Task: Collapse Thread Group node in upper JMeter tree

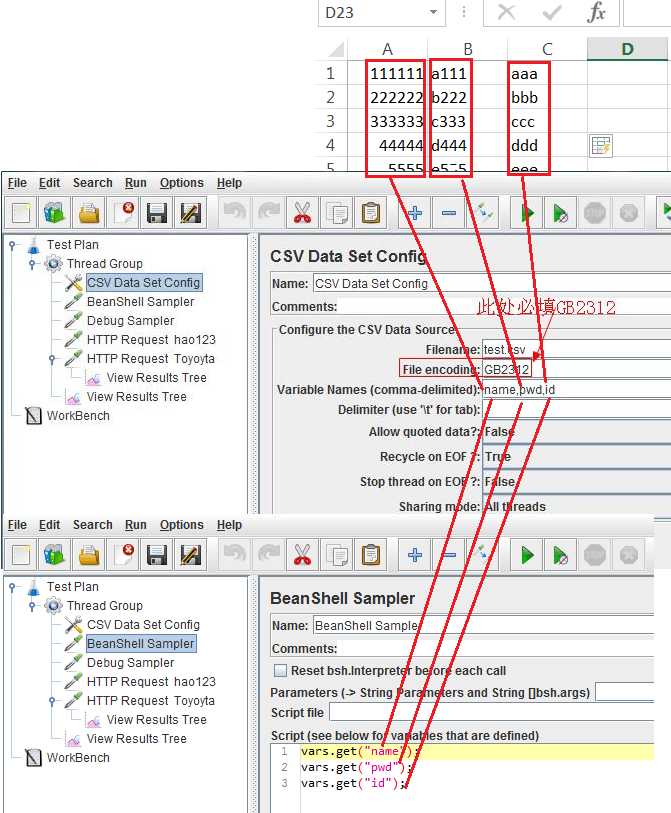Action: coord(32,264)
